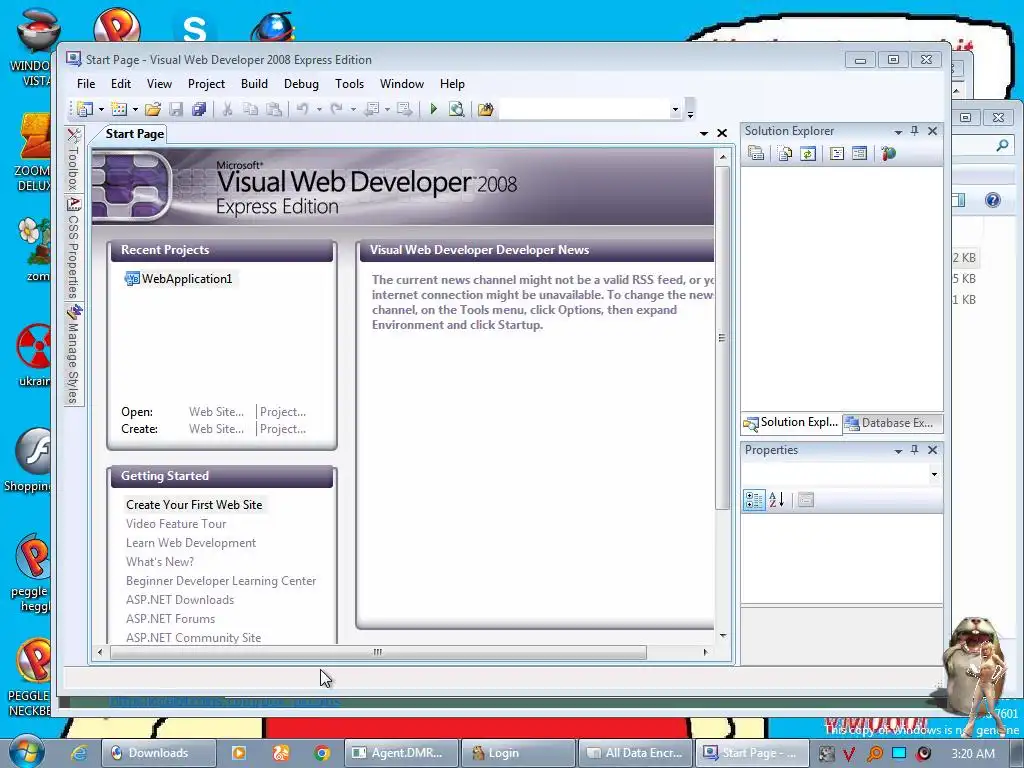1024x768 pixels.
Task: Open the Redo history dropdown arrow
Action: (353, 110)
